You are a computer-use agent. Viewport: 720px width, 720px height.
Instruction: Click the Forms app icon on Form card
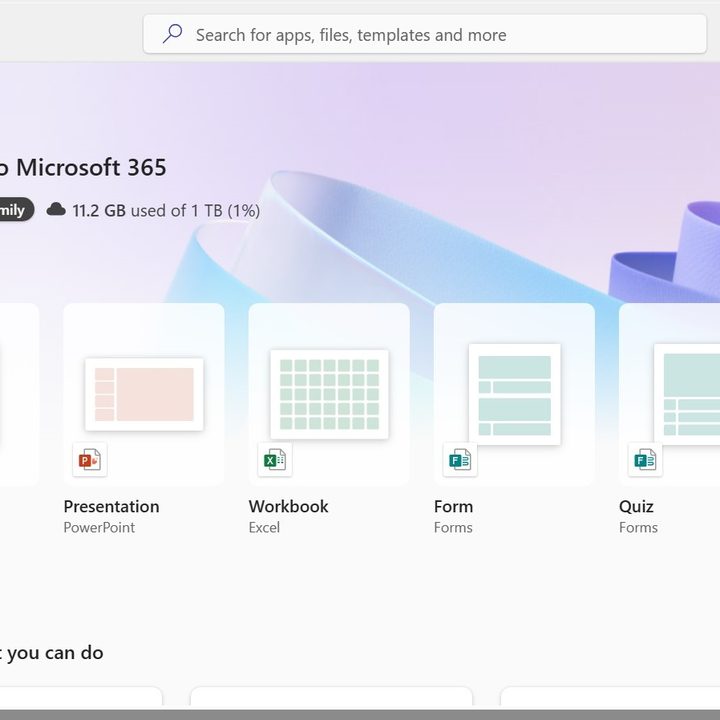[460, 460]
